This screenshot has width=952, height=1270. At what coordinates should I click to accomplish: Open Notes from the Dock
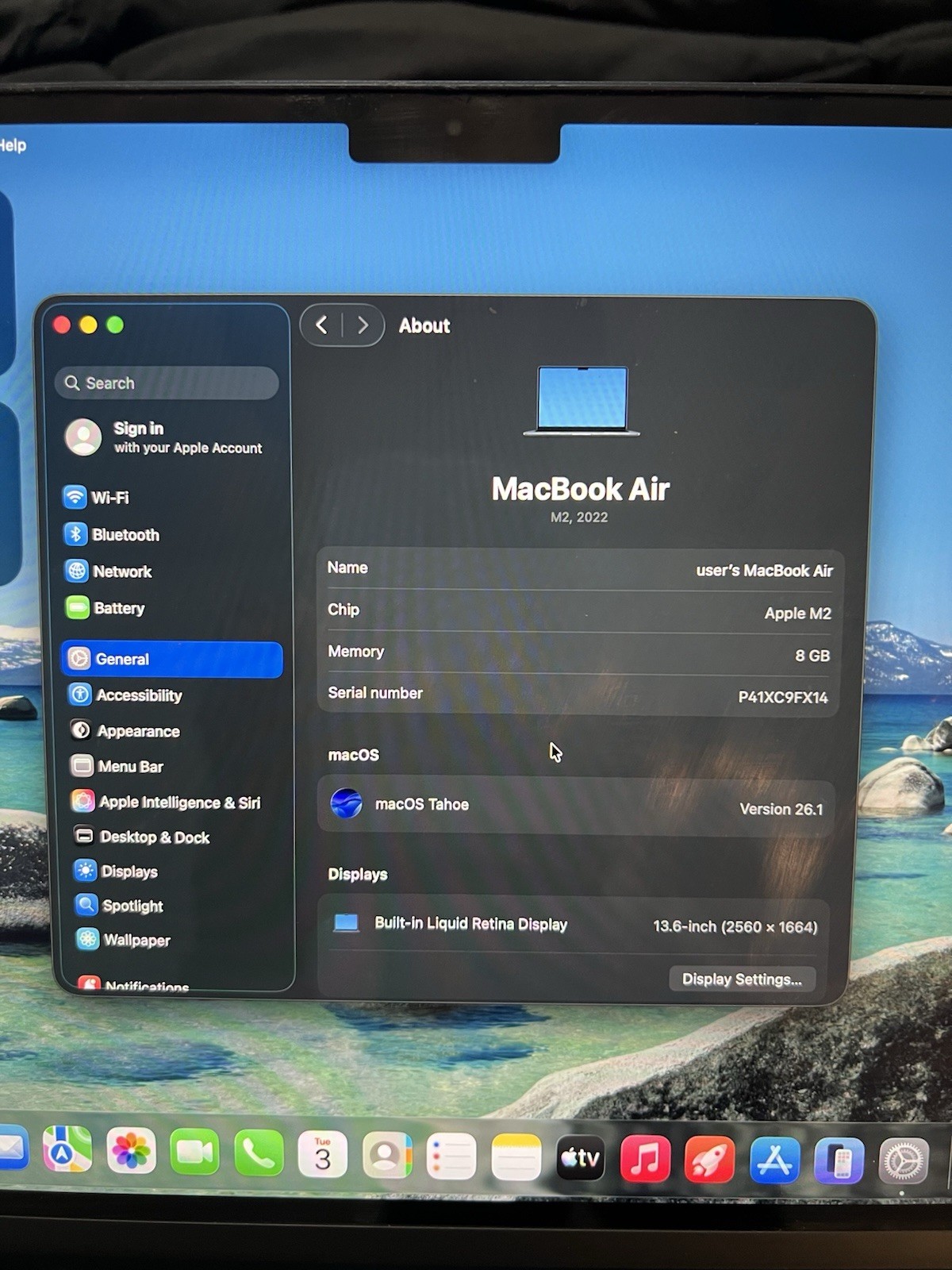(x=516, y=1157)
